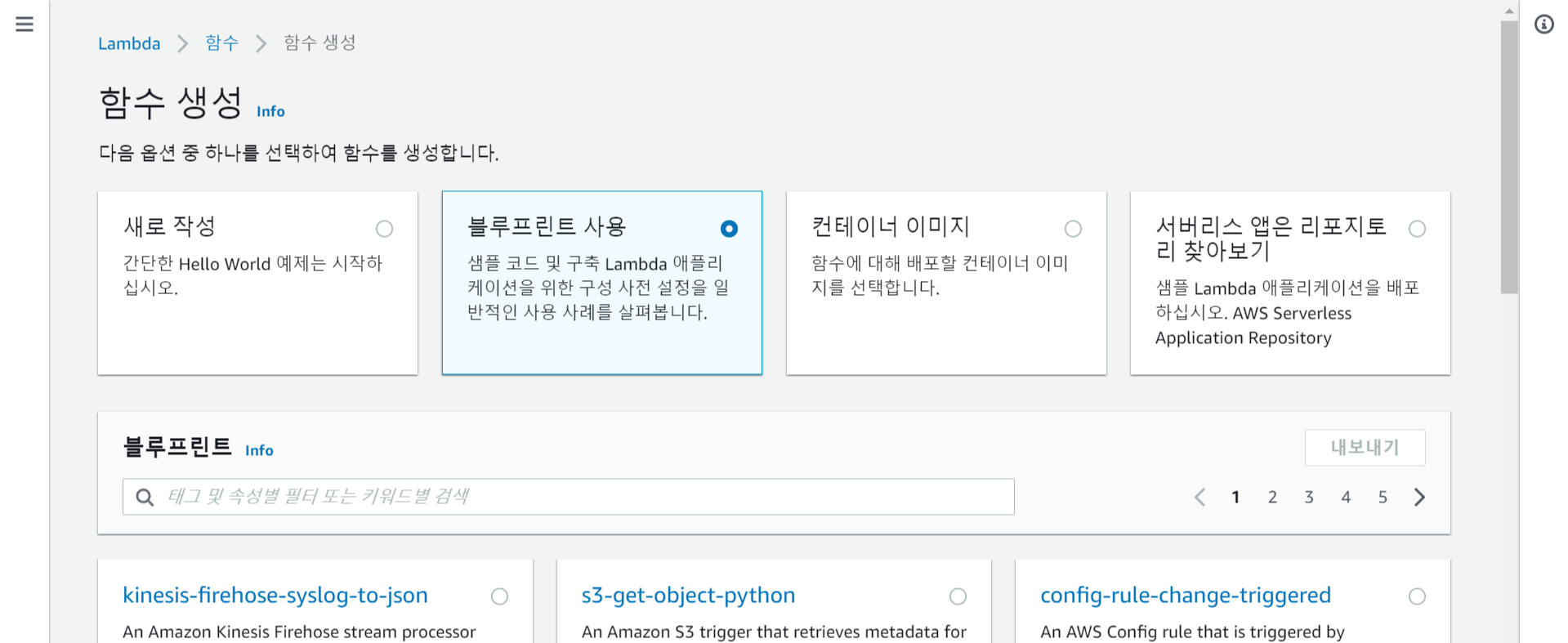
Task: Open s3-get-object-python blueprint title
Action: pos(688,595)
